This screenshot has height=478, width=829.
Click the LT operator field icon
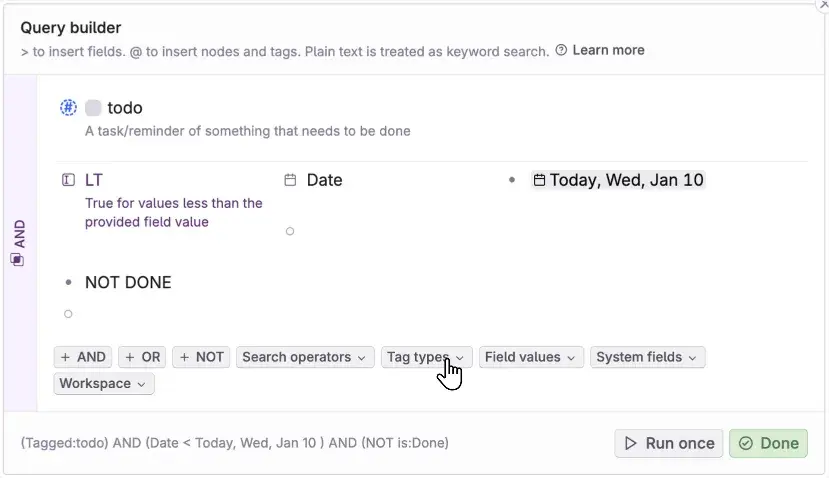(68, 180)
